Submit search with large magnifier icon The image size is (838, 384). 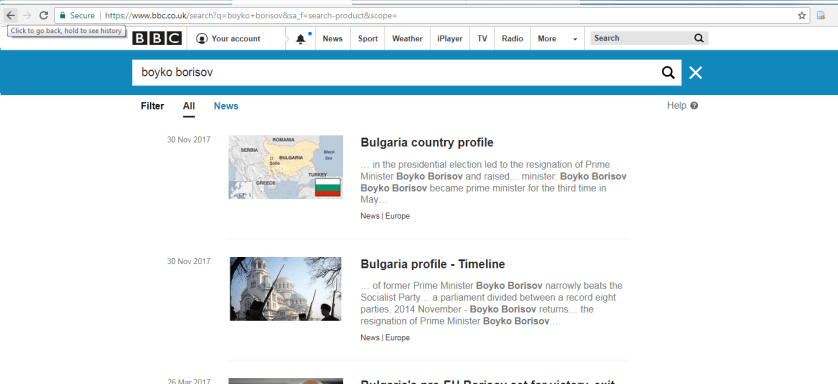[668, 73]
